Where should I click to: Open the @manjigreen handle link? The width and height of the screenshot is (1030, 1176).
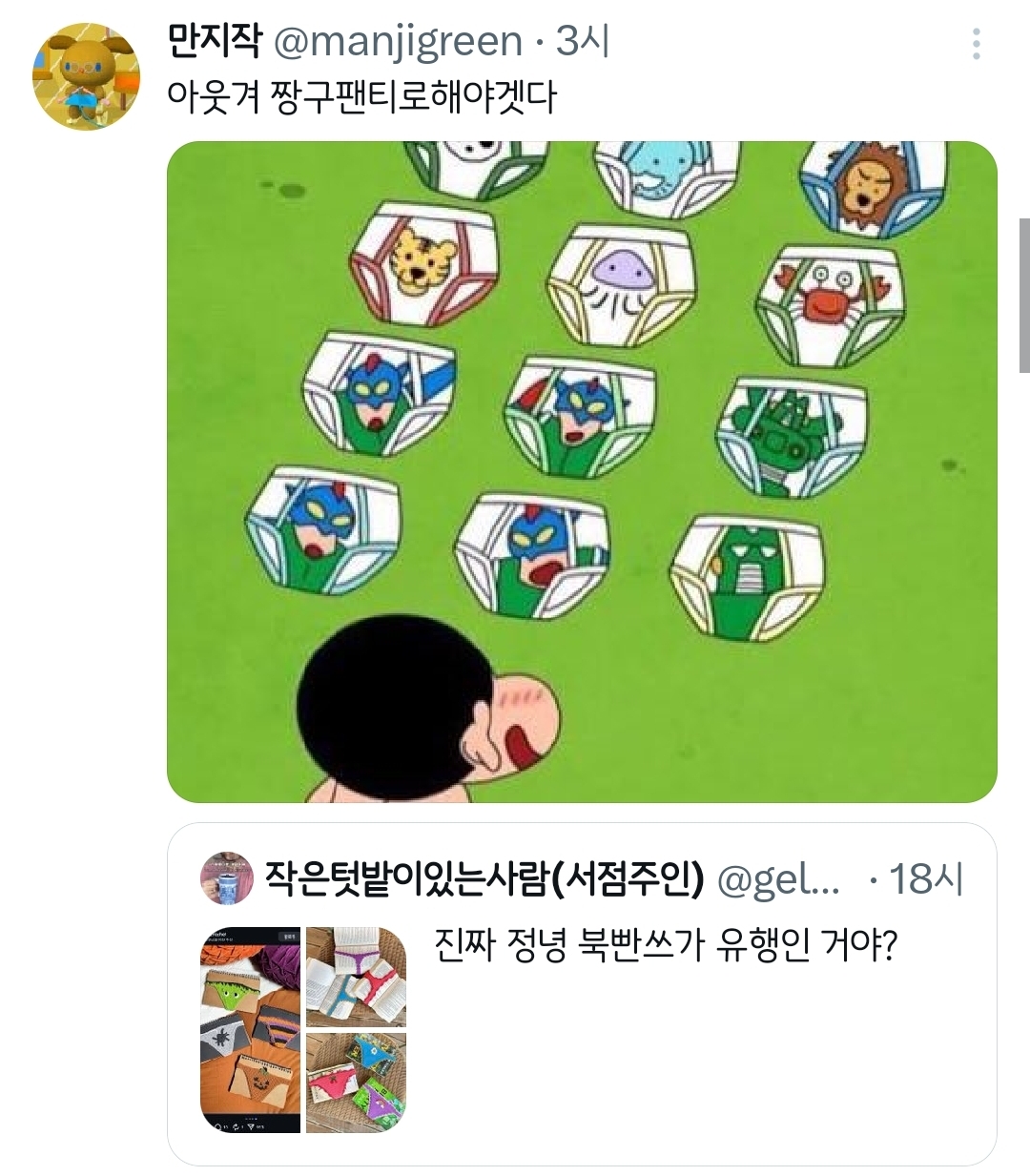tap(398, 41)
